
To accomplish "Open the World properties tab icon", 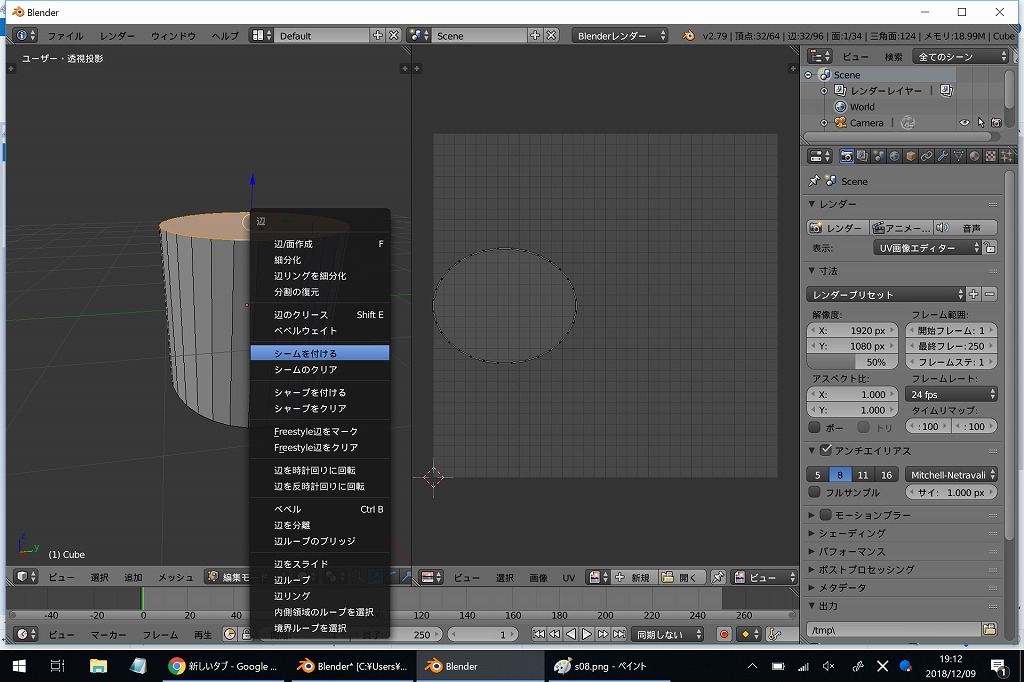I will coord(894,156).
